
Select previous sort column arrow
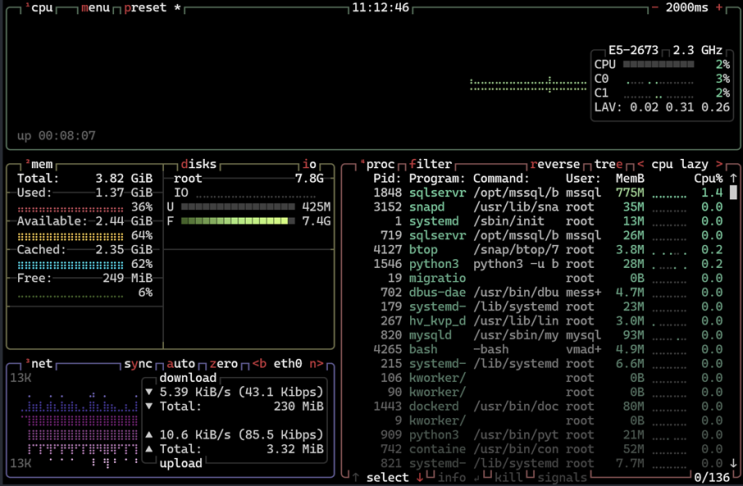pos(641,164)
